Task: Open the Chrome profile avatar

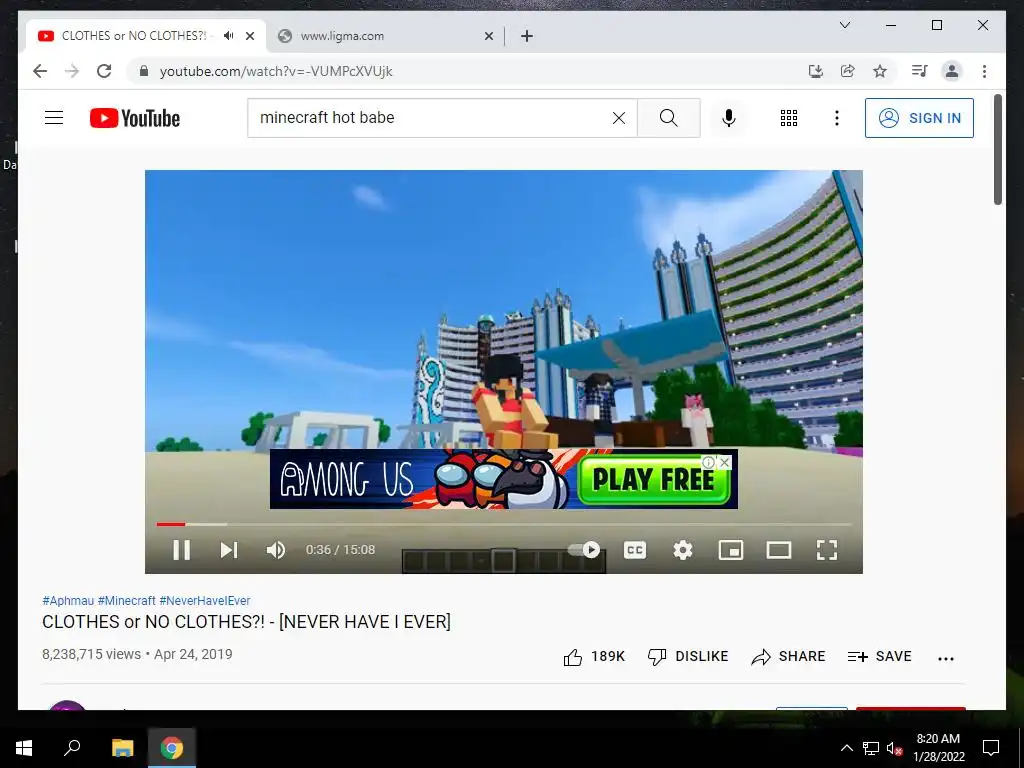Action: pyautogui.click(x=952, y=71)
